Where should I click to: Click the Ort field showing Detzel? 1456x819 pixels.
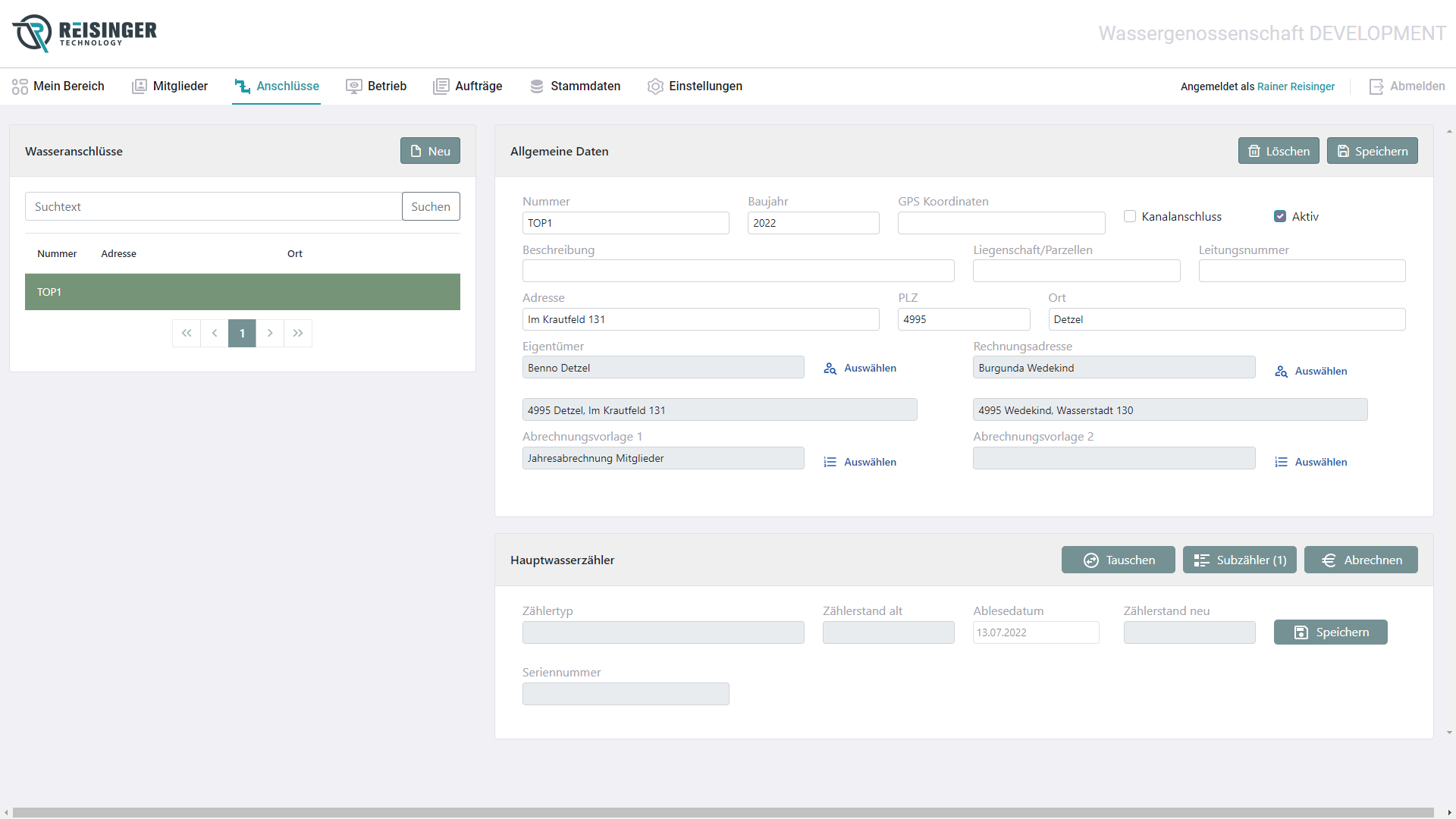[1226, 319]
